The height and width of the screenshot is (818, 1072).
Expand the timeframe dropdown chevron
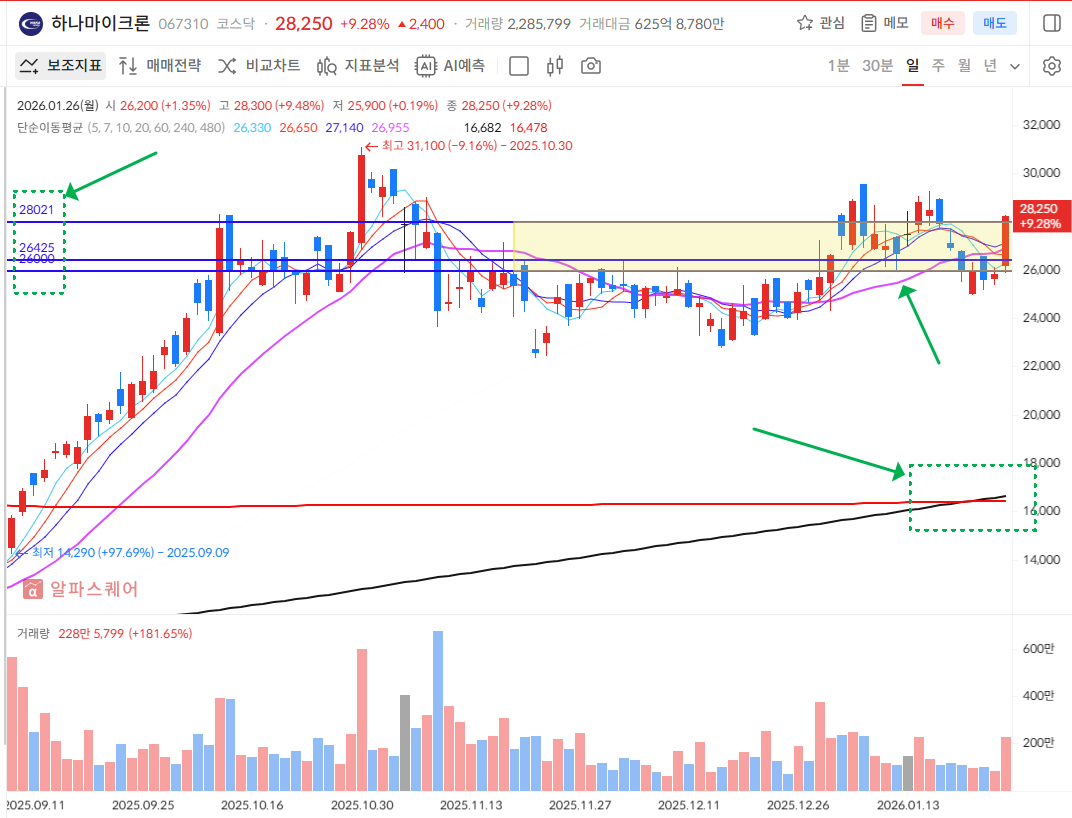(1015, 66)
